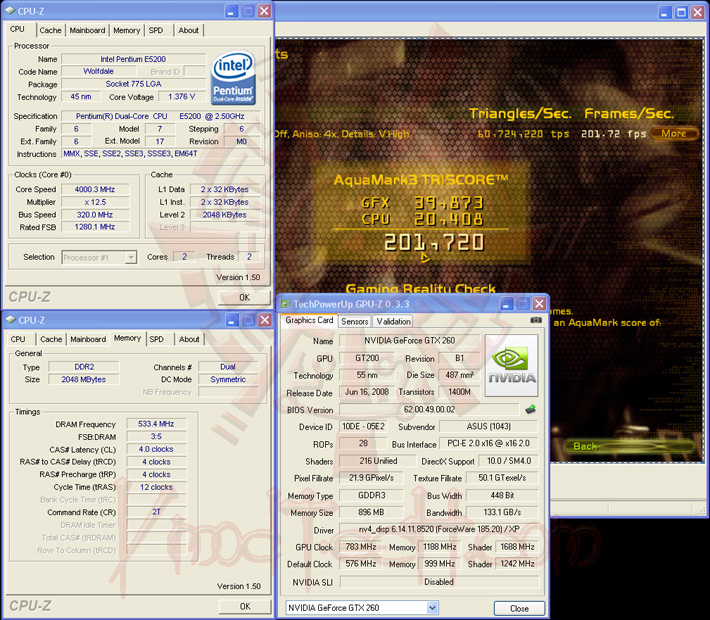
Task: Open Mainboard tab in top CPU-Z window
Action: click(87, 30)
